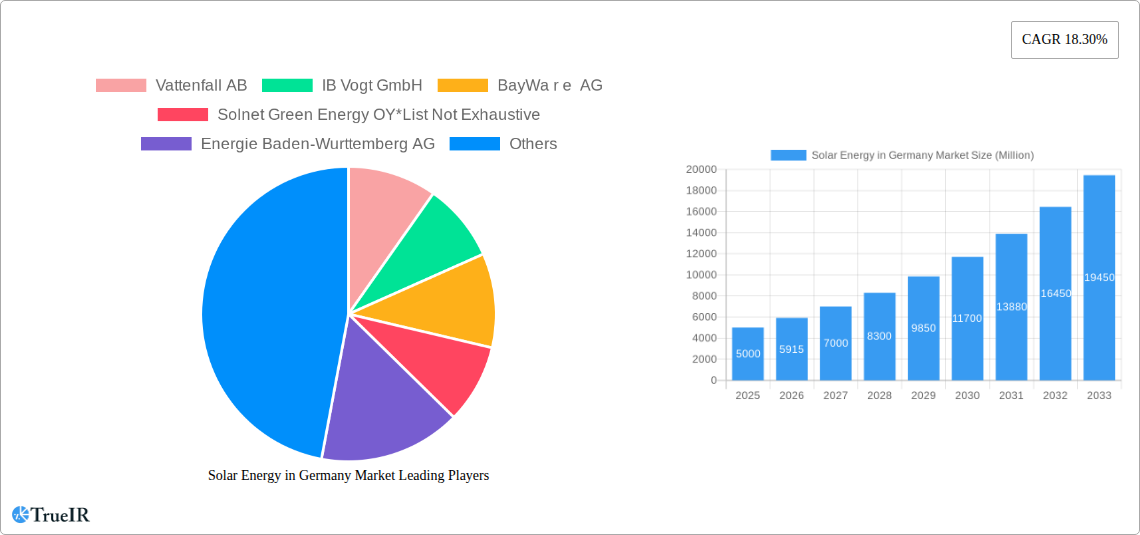Toggle Energie Baden-Wurttemberg AG legend swatch
The image size is (1140, 535).
click(166, 143)
